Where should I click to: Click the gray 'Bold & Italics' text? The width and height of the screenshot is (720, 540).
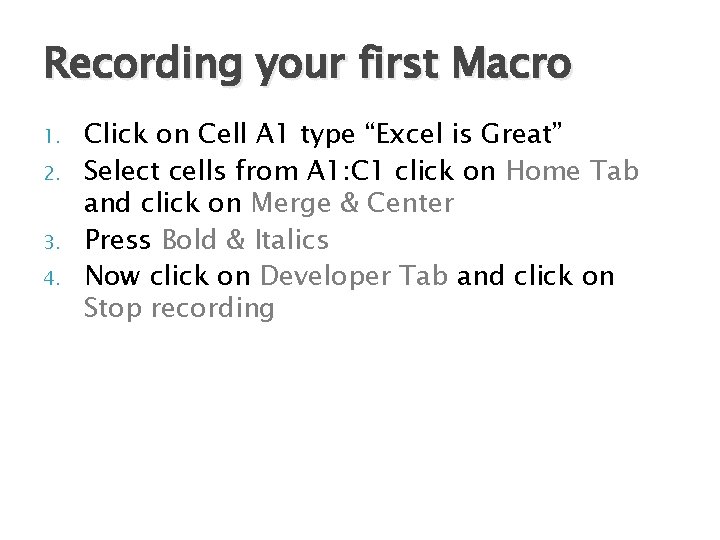point(245,239)
